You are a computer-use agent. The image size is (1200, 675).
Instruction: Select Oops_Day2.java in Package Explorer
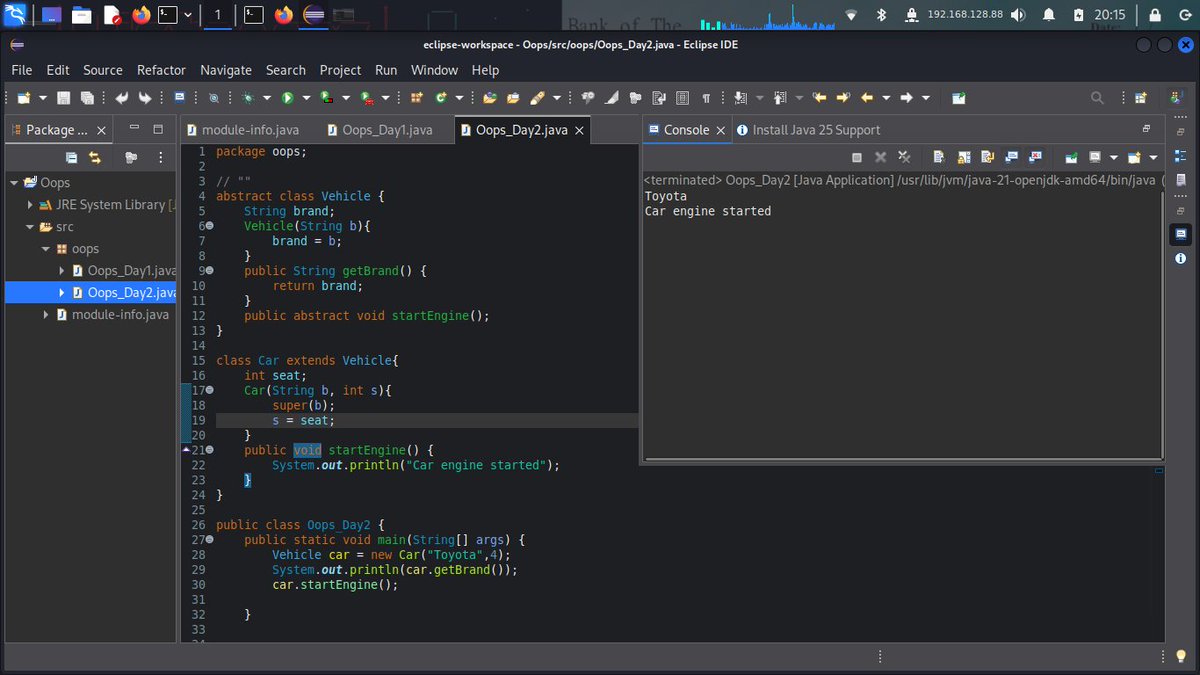point(127,292)
